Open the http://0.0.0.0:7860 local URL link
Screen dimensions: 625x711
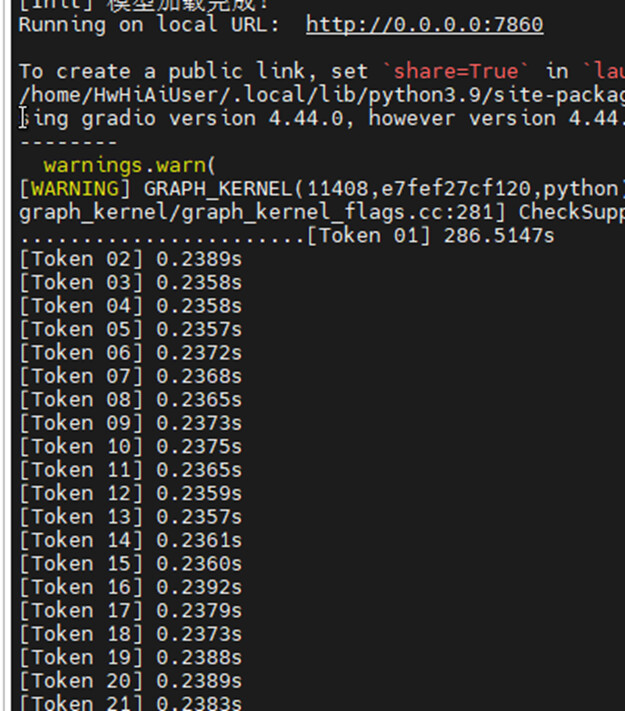[x=424, y=24]
